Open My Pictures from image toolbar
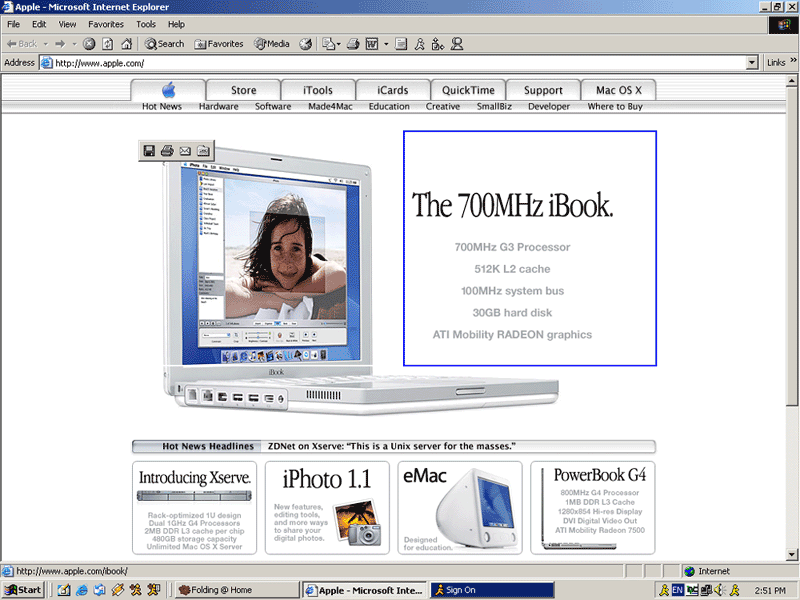 [203, 151]
